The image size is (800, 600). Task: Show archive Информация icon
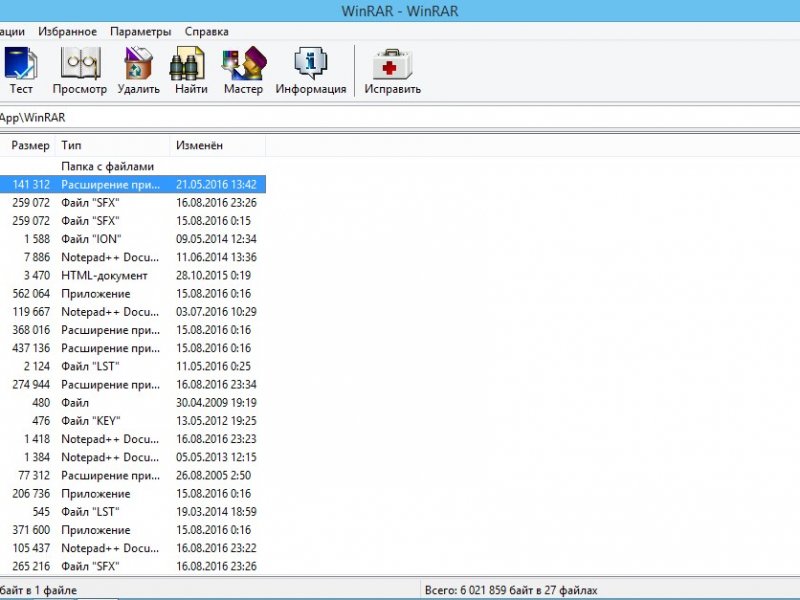[311, 70]
